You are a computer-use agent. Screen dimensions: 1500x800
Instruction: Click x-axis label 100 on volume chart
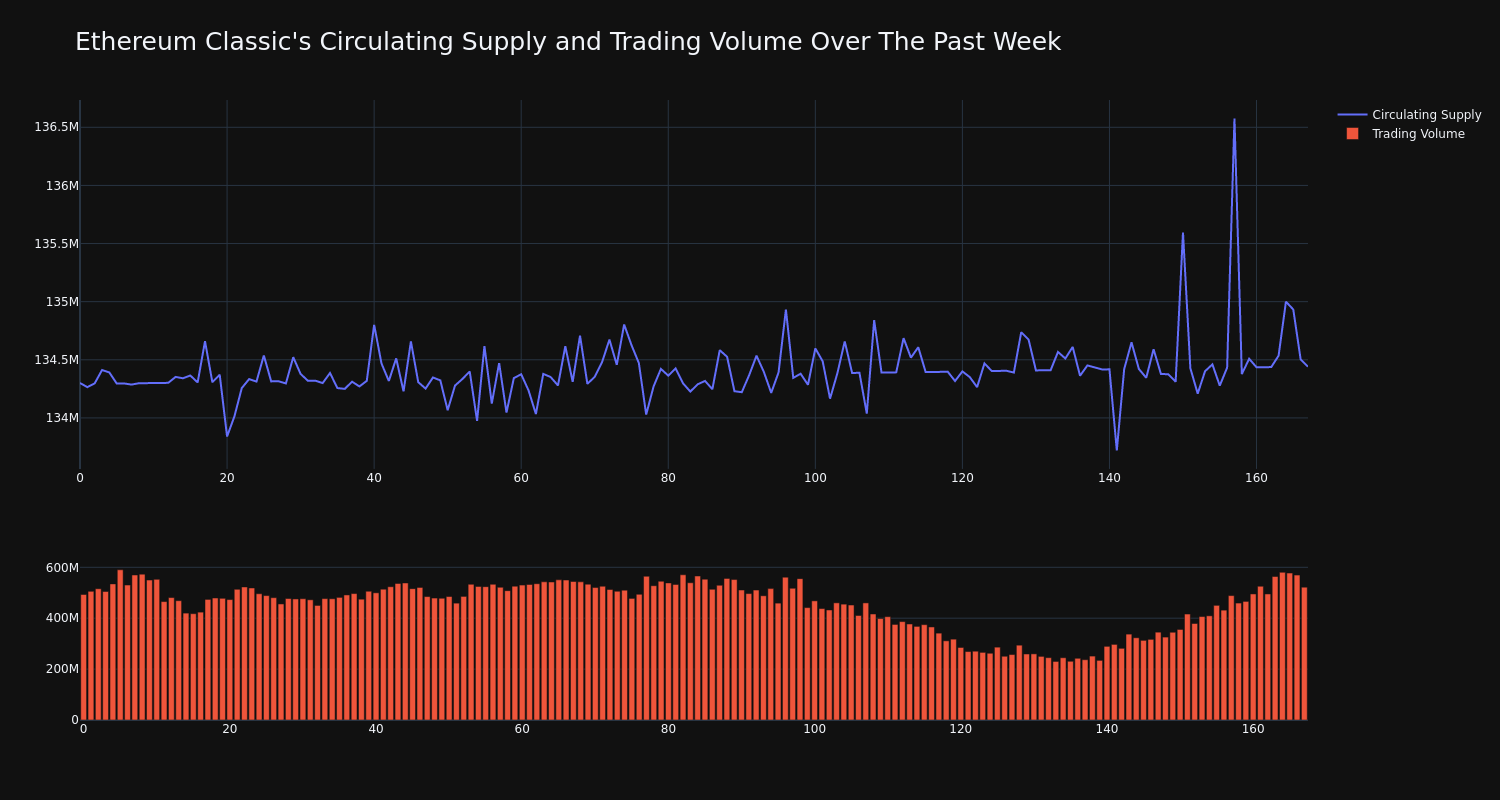(815, 729)
